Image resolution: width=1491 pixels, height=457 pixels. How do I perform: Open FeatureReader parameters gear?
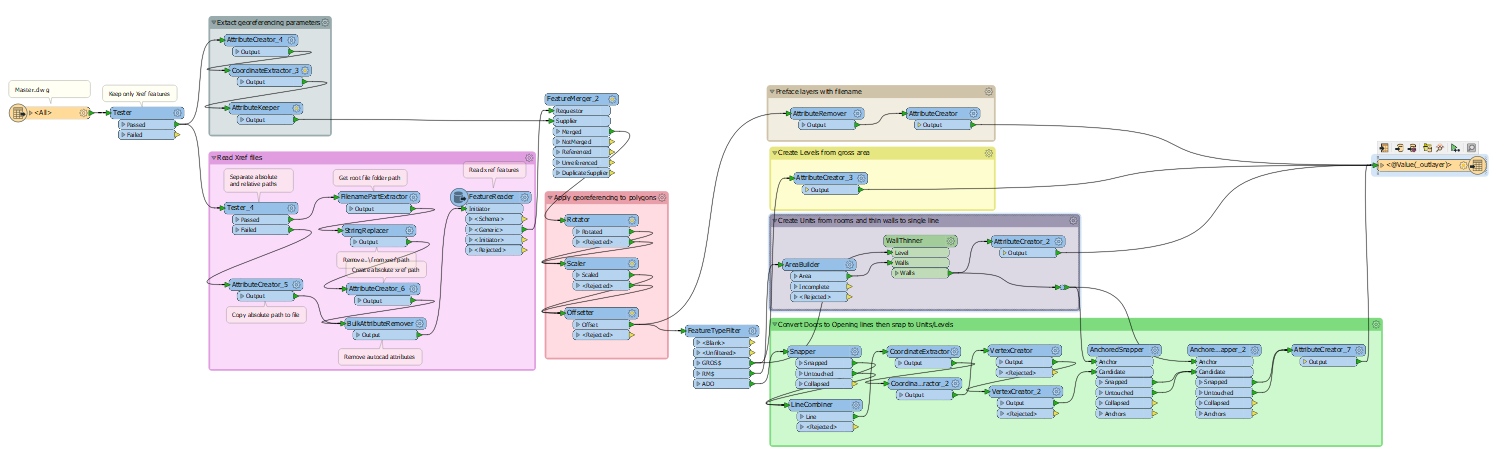tap(522, 198)
